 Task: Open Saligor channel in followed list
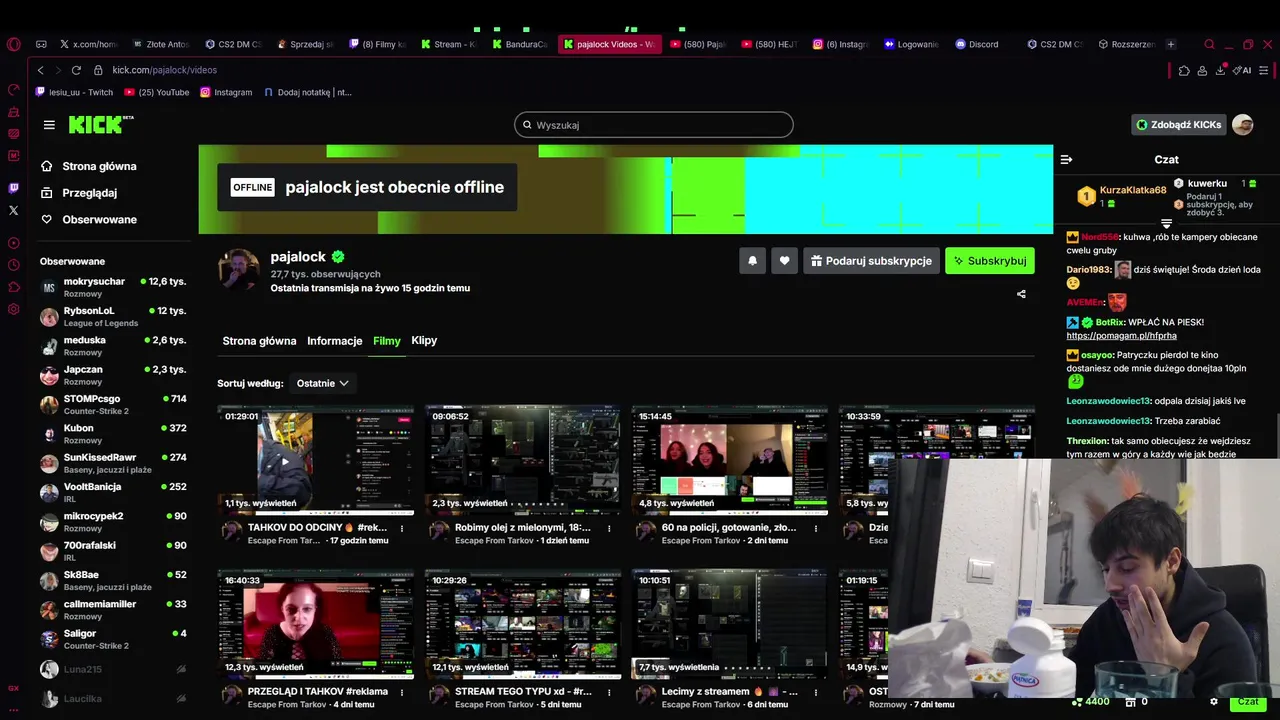(114, 639)
